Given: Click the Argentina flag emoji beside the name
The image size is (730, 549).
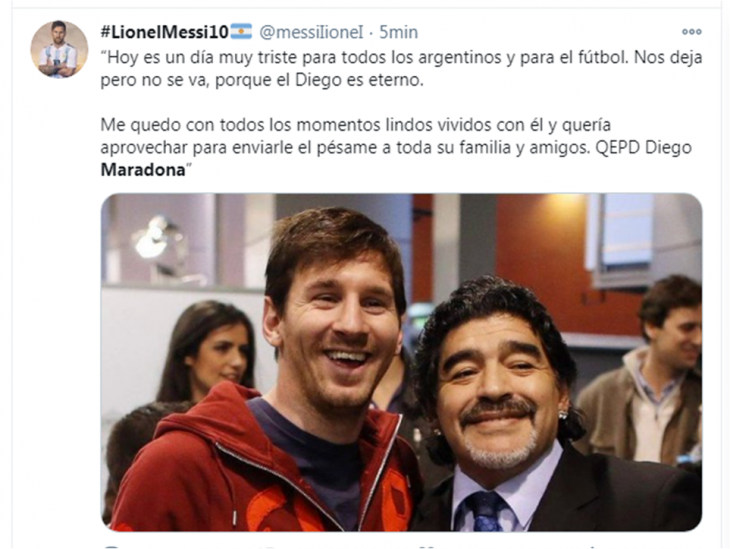Looking at the screenshot, I should pos(241,32).
